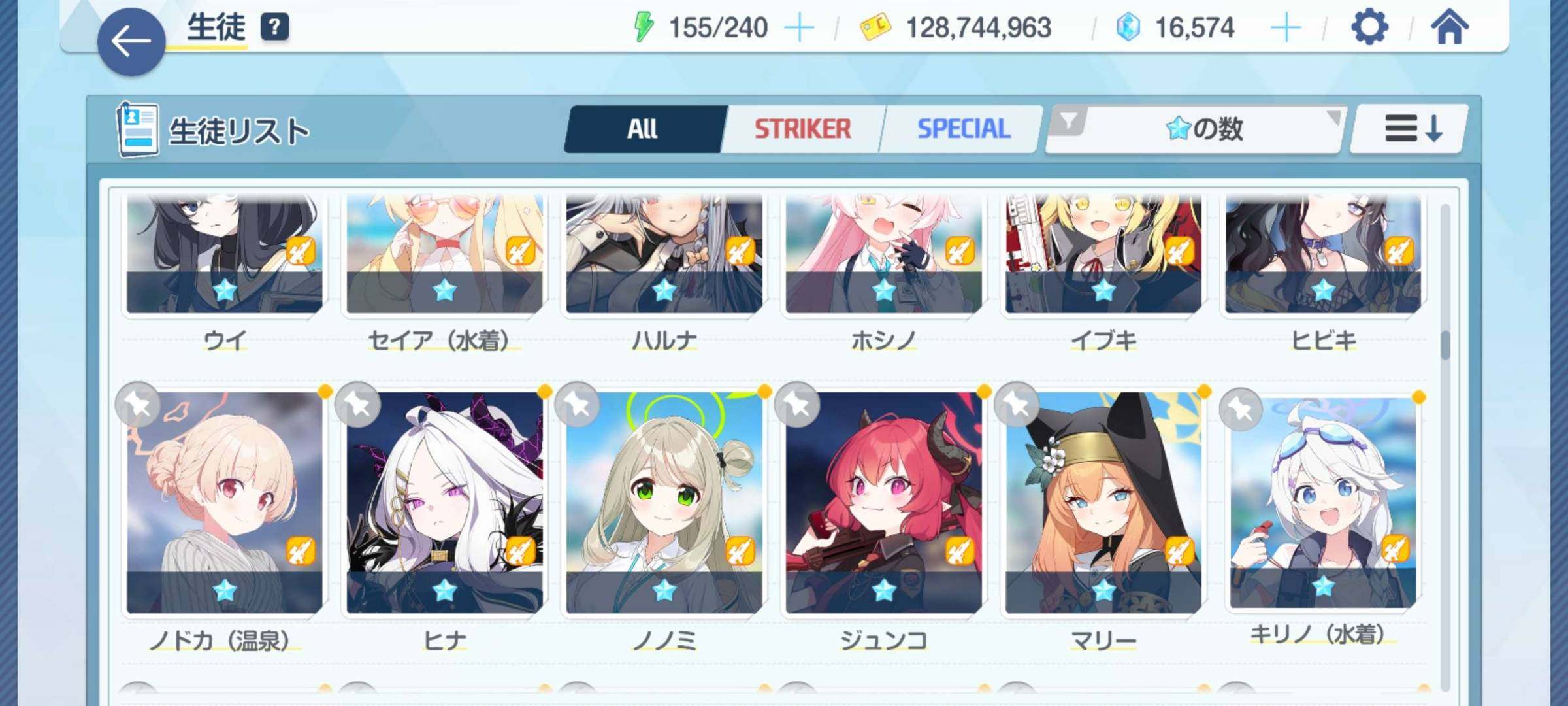This screenshot has height=706, width=1568.
Task: Add energy with the plus beside 155/240
Action: coord(798,28)
